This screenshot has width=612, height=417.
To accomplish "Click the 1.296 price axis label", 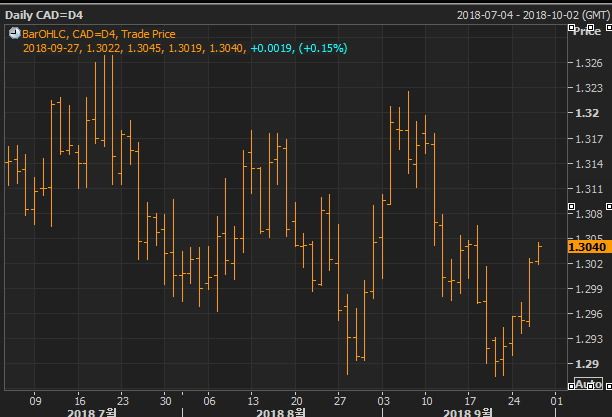I will (x=589, y=314).
